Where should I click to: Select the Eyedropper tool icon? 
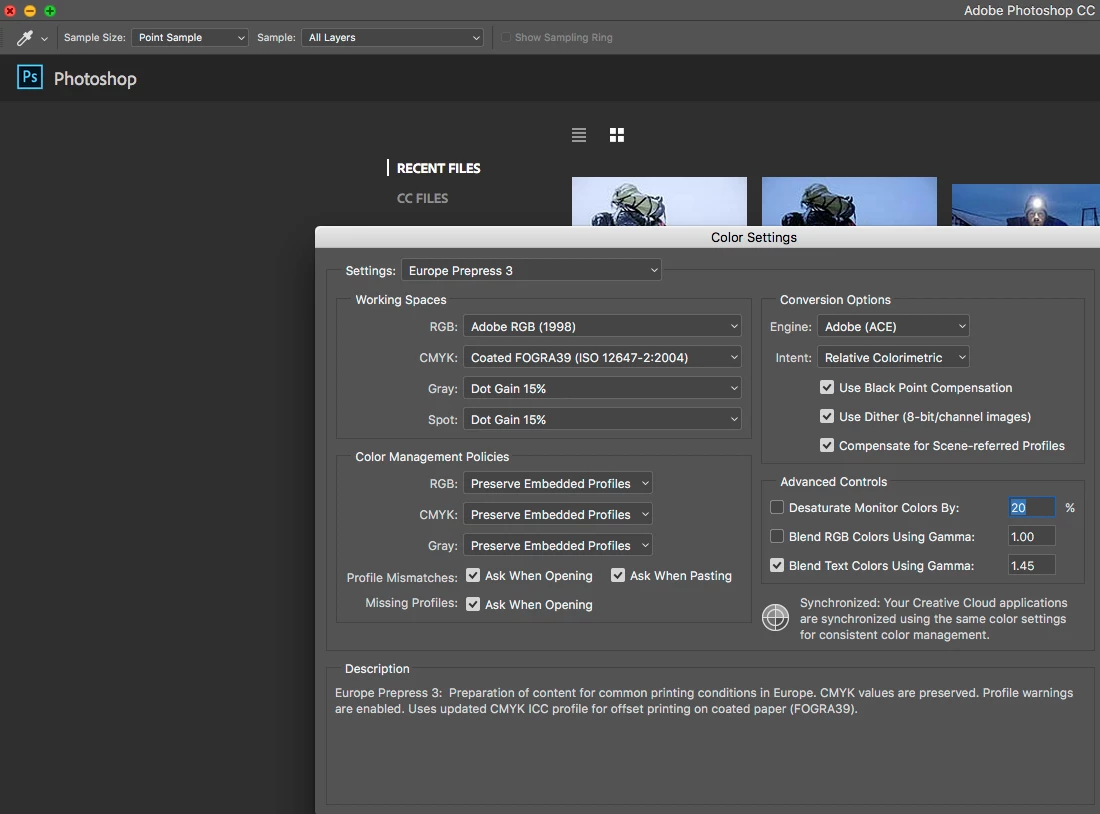click(x=25, y=38)
